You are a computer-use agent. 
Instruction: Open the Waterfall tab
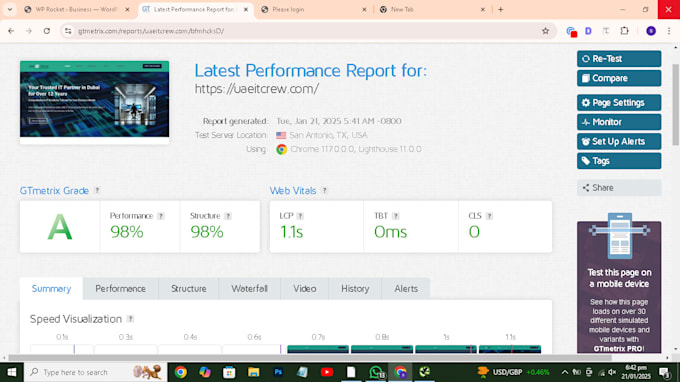coord(249,289)
